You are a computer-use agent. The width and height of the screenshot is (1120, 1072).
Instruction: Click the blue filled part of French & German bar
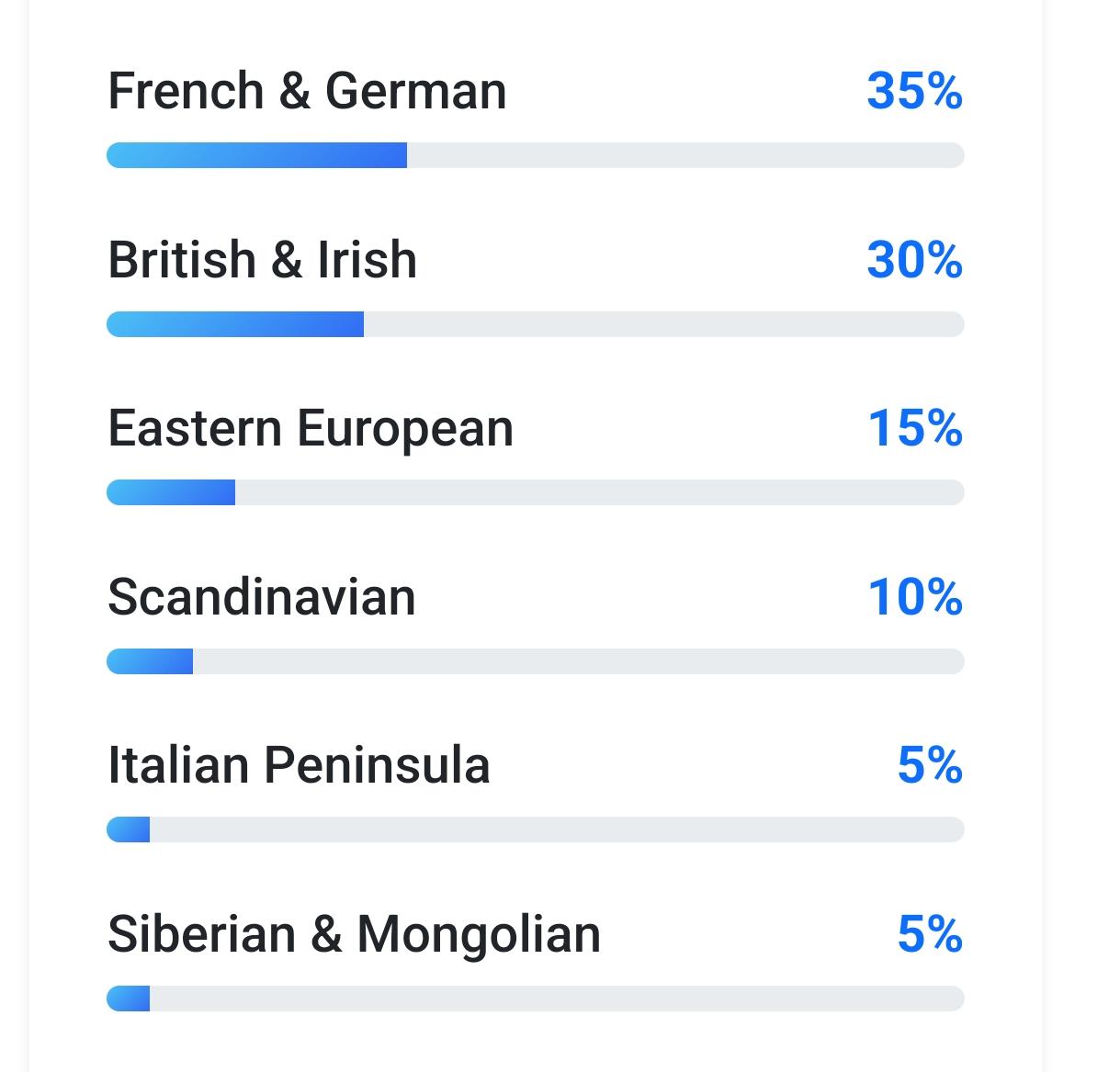pyautogui.click(x=257, y=155)
